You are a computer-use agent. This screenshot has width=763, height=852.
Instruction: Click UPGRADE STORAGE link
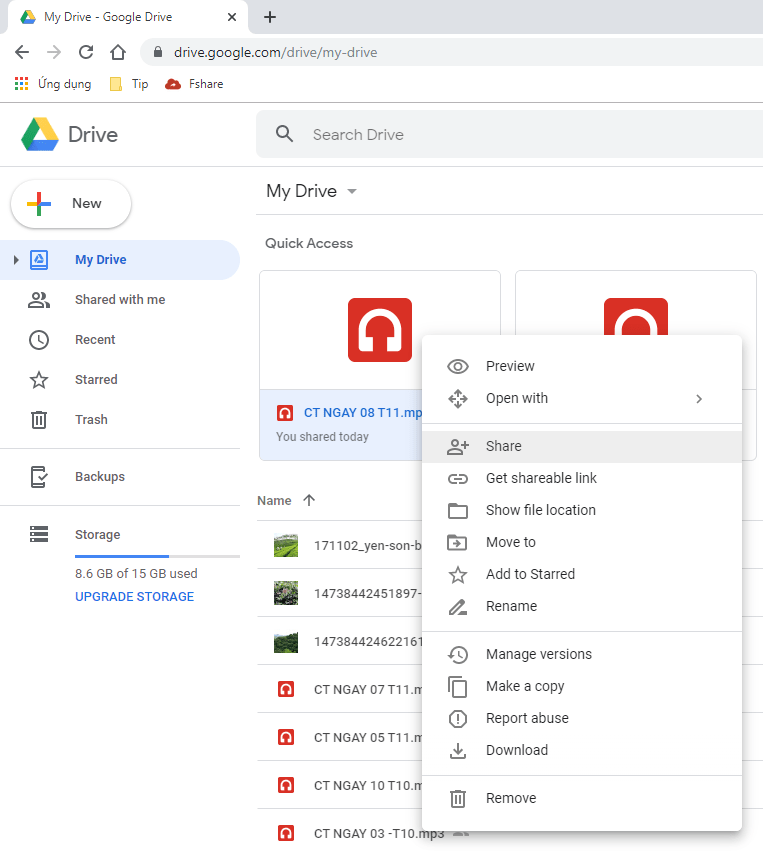pyautogui.click(x=134, y=597)
